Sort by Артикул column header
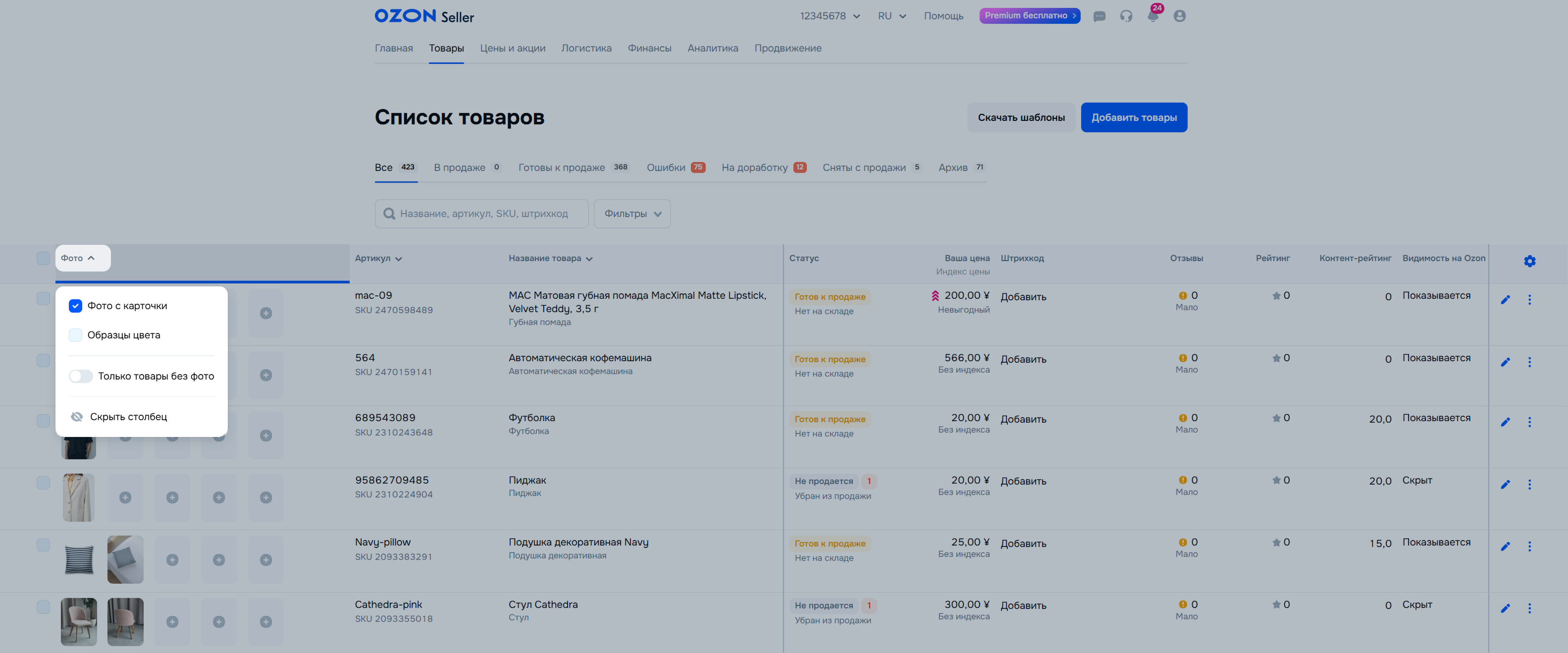The image size is (1568, 653). (x=378, y=258)
